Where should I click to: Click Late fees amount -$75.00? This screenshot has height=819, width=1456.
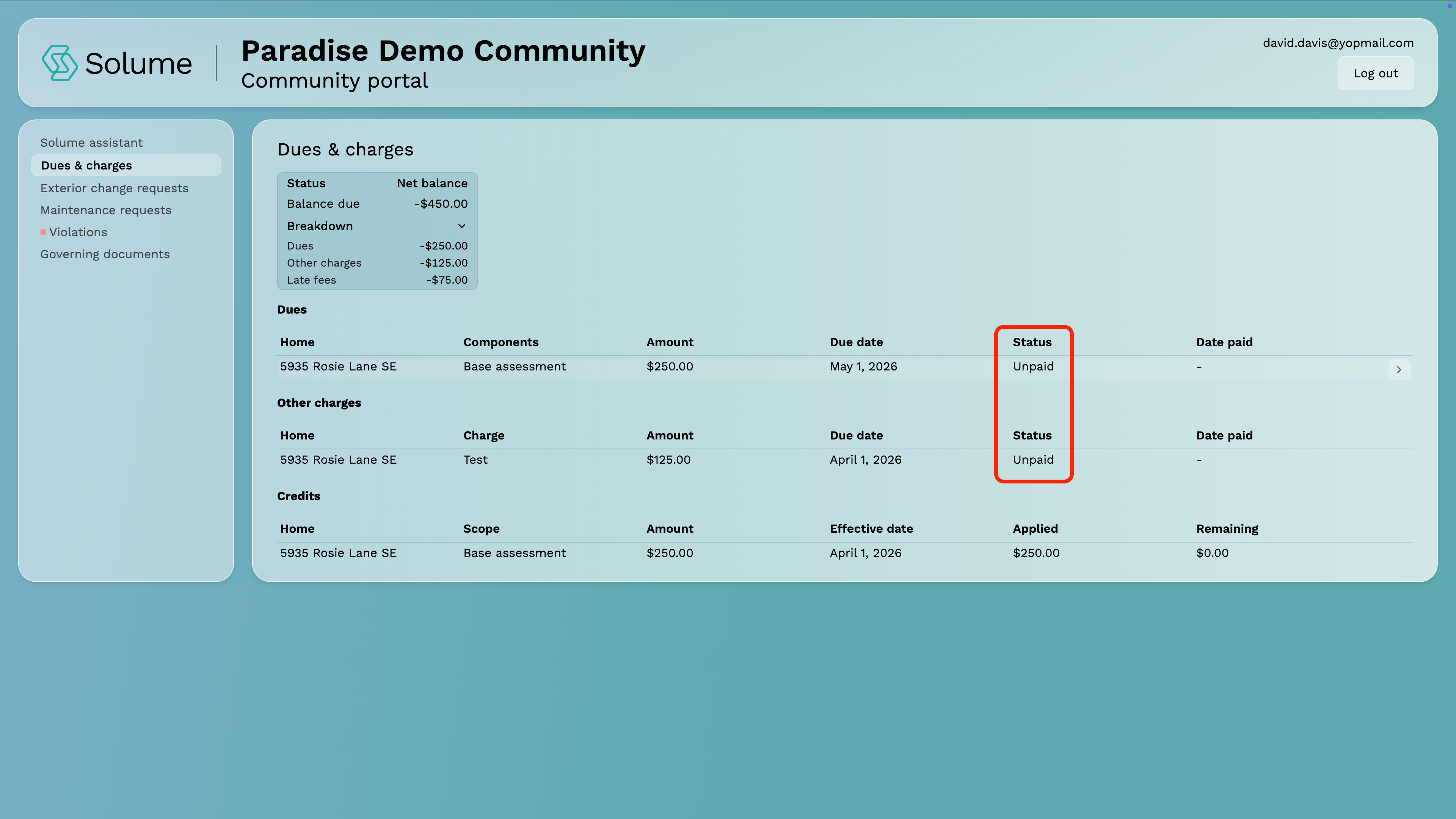(447, 280)
